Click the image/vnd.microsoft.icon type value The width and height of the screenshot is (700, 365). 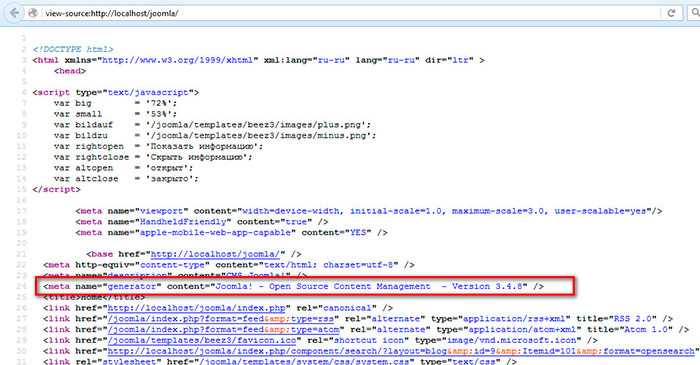[x=512, y=340]
